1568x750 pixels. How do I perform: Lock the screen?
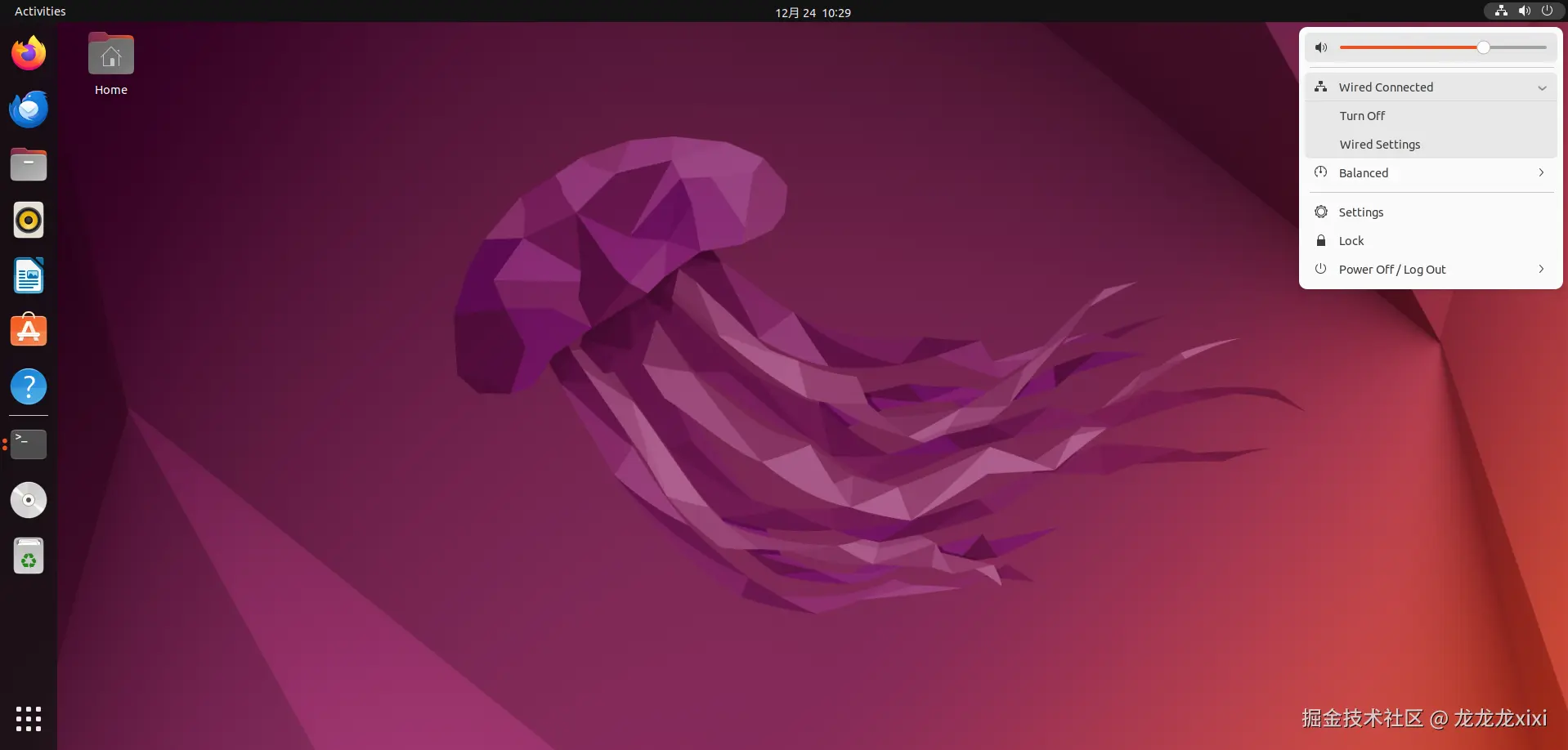(1431, 240)
